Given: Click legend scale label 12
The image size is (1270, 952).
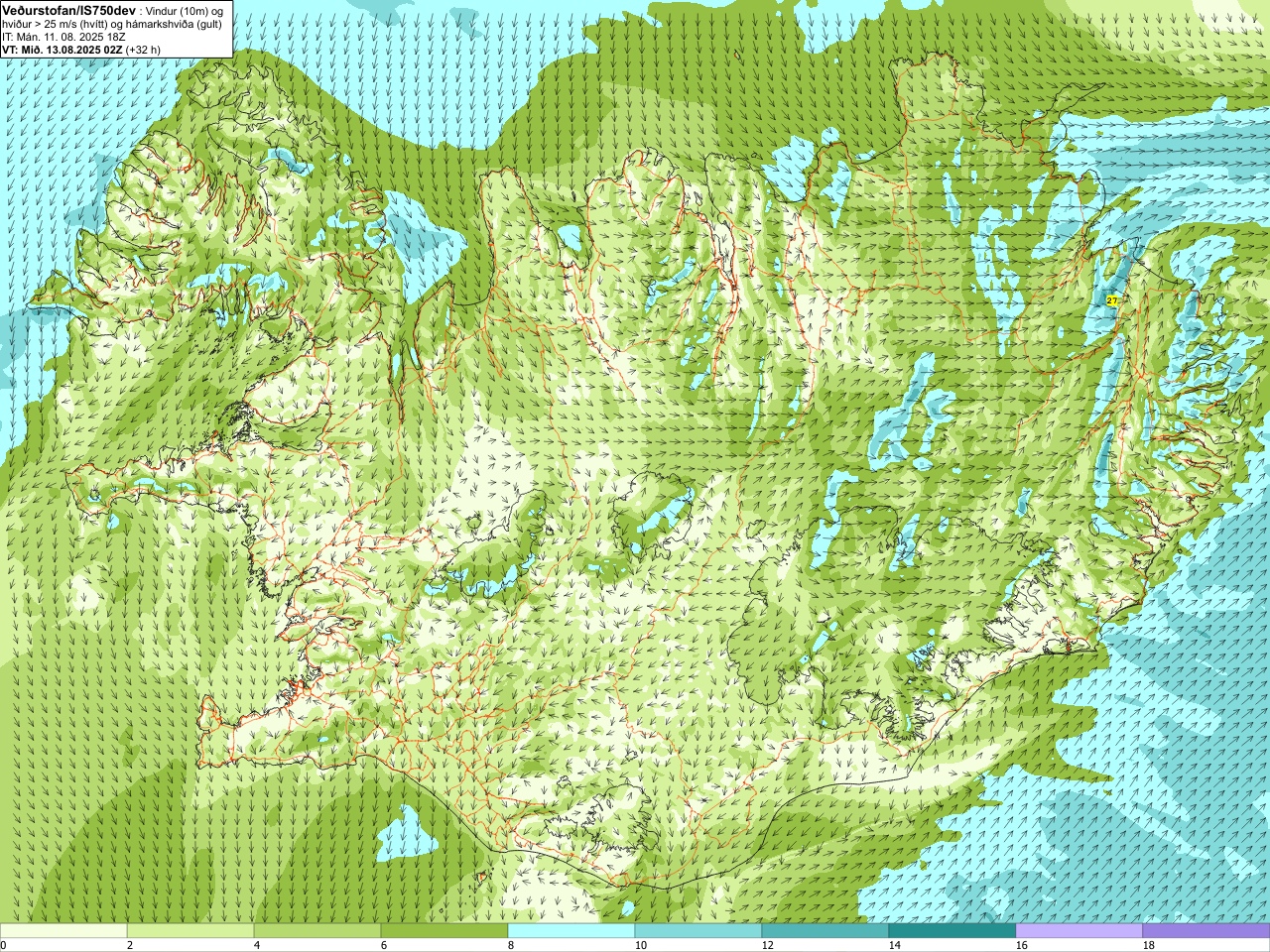Looking at the screenshot, I should pos(768,945).
